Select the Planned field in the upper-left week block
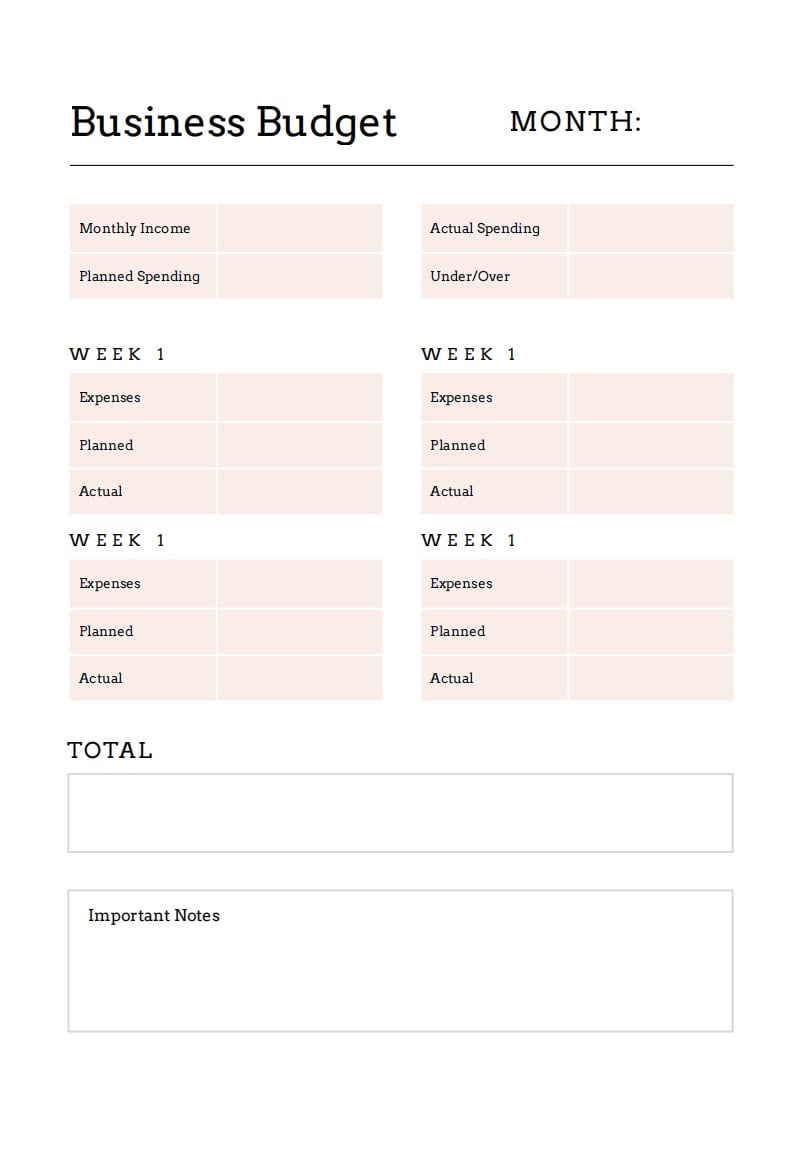This screenshot has height=1164, width=800. [300, 445]
